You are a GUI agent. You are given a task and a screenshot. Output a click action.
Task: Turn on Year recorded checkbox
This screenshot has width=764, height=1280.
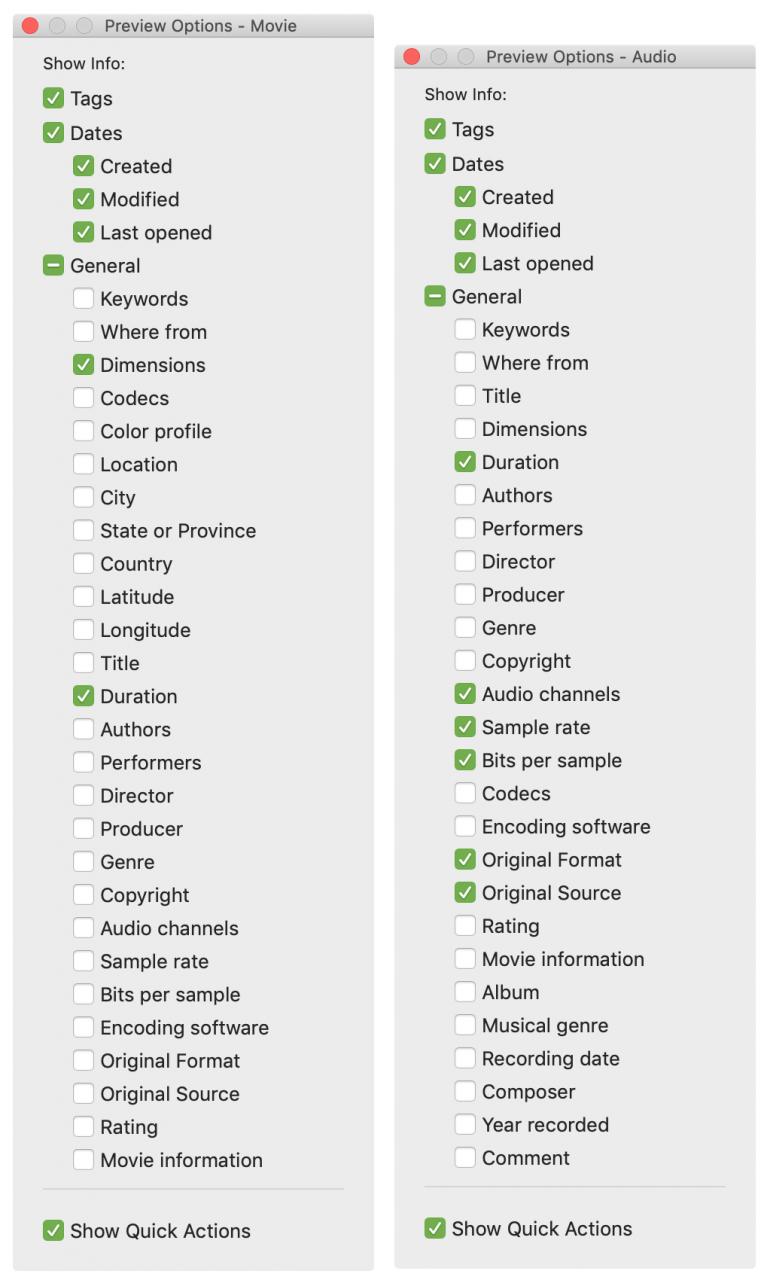(466, 1125)
